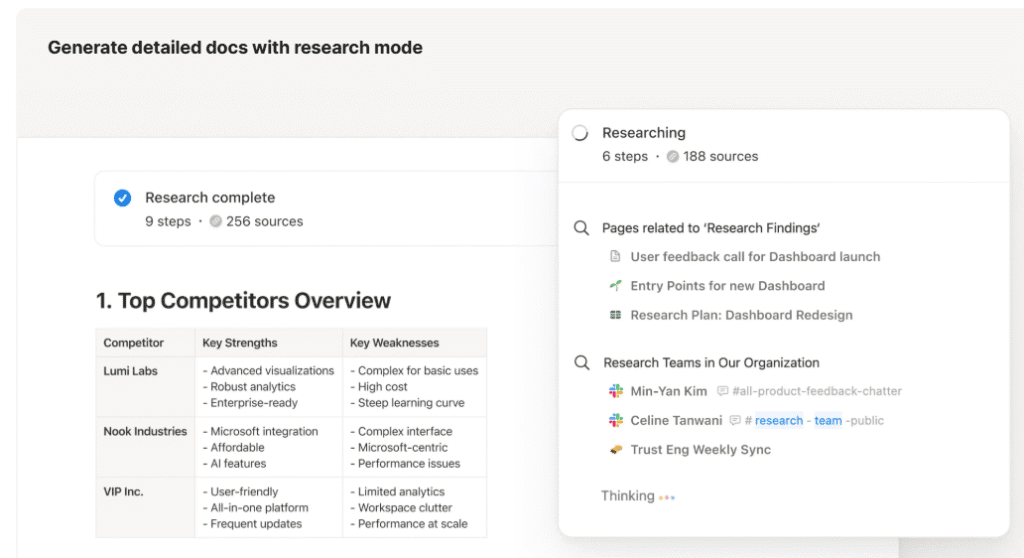Click the search icon beside Pages related to Research Findings
The image size is (1024, 558).
581,228
